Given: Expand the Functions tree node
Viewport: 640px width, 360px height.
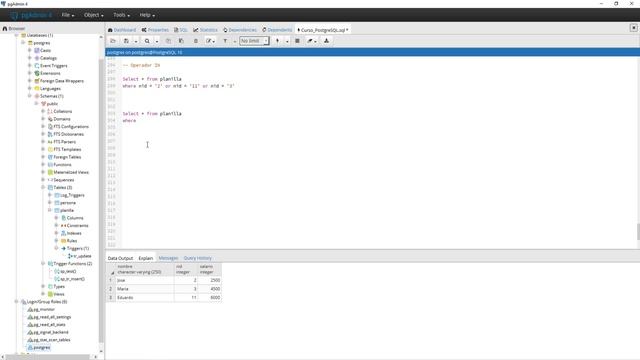Looking at the screenshot, I should pyautogui.click(x=43, y=164).
